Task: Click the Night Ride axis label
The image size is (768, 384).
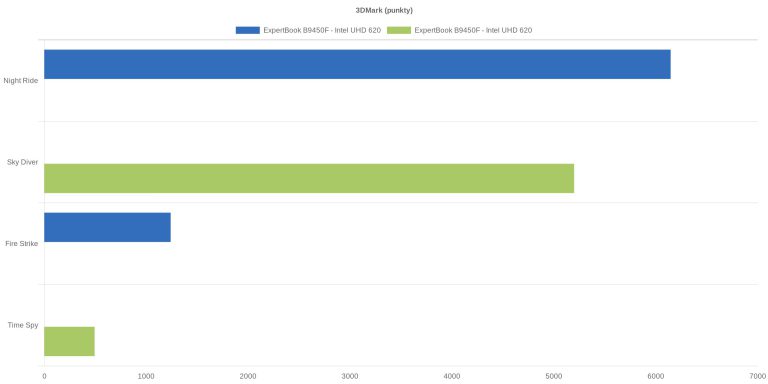Action: (21, 81)
